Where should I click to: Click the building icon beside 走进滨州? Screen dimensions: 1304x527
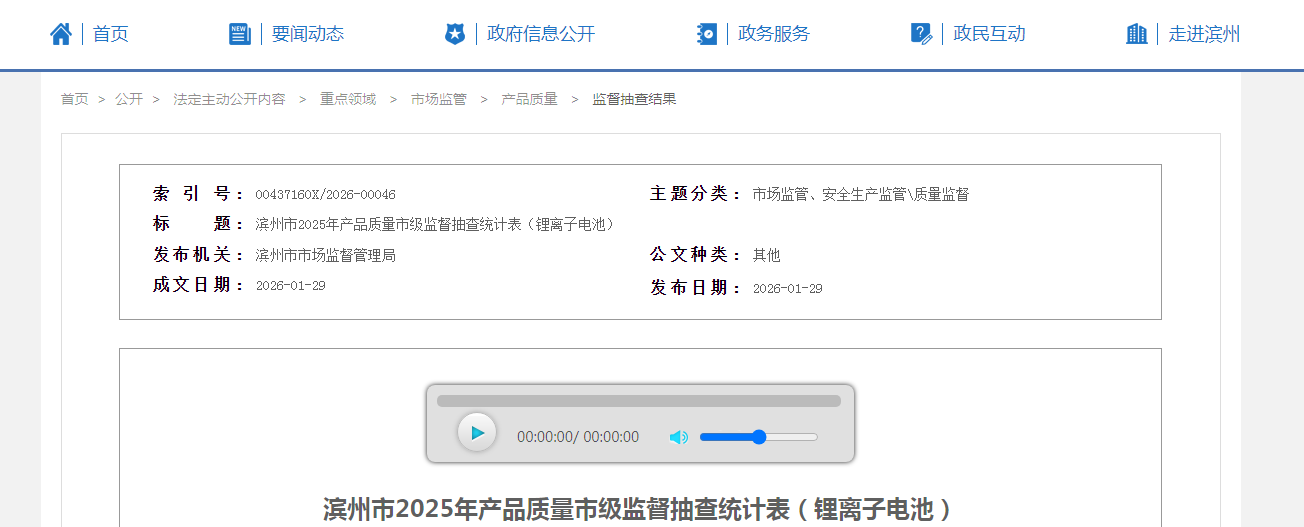(1137, 34)
